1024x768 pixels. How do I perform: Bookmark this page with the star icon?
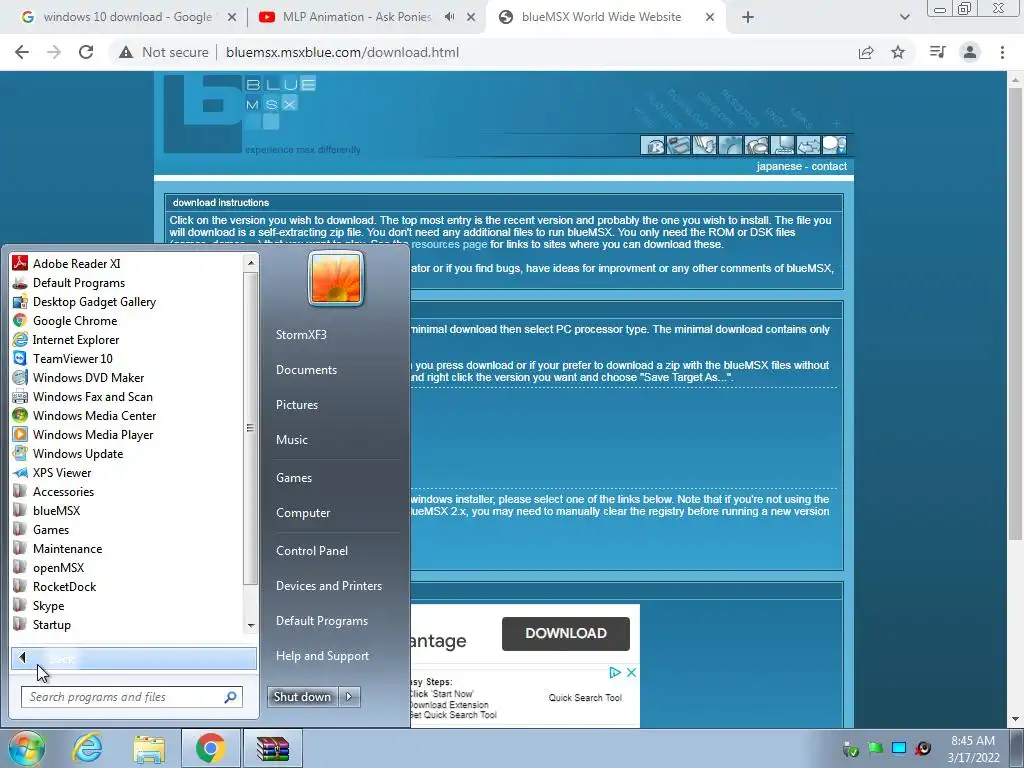pos(898,52)
